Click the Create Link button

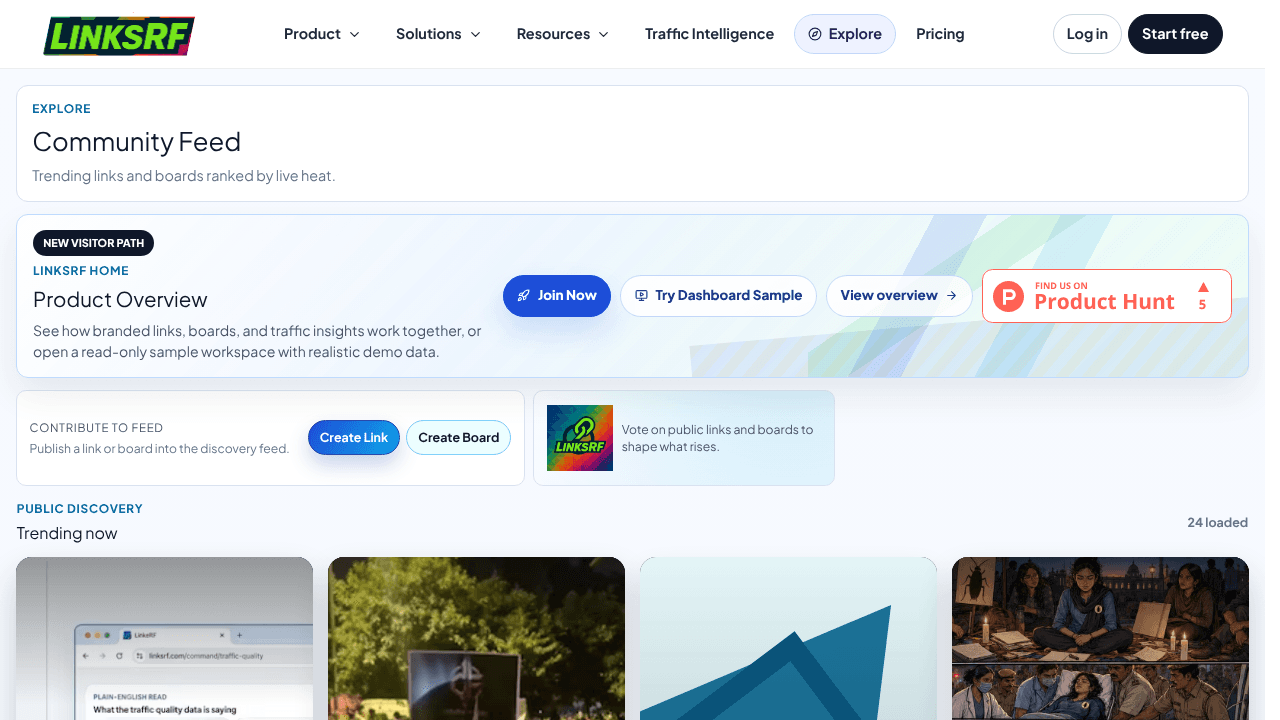(x=354, y=438)
